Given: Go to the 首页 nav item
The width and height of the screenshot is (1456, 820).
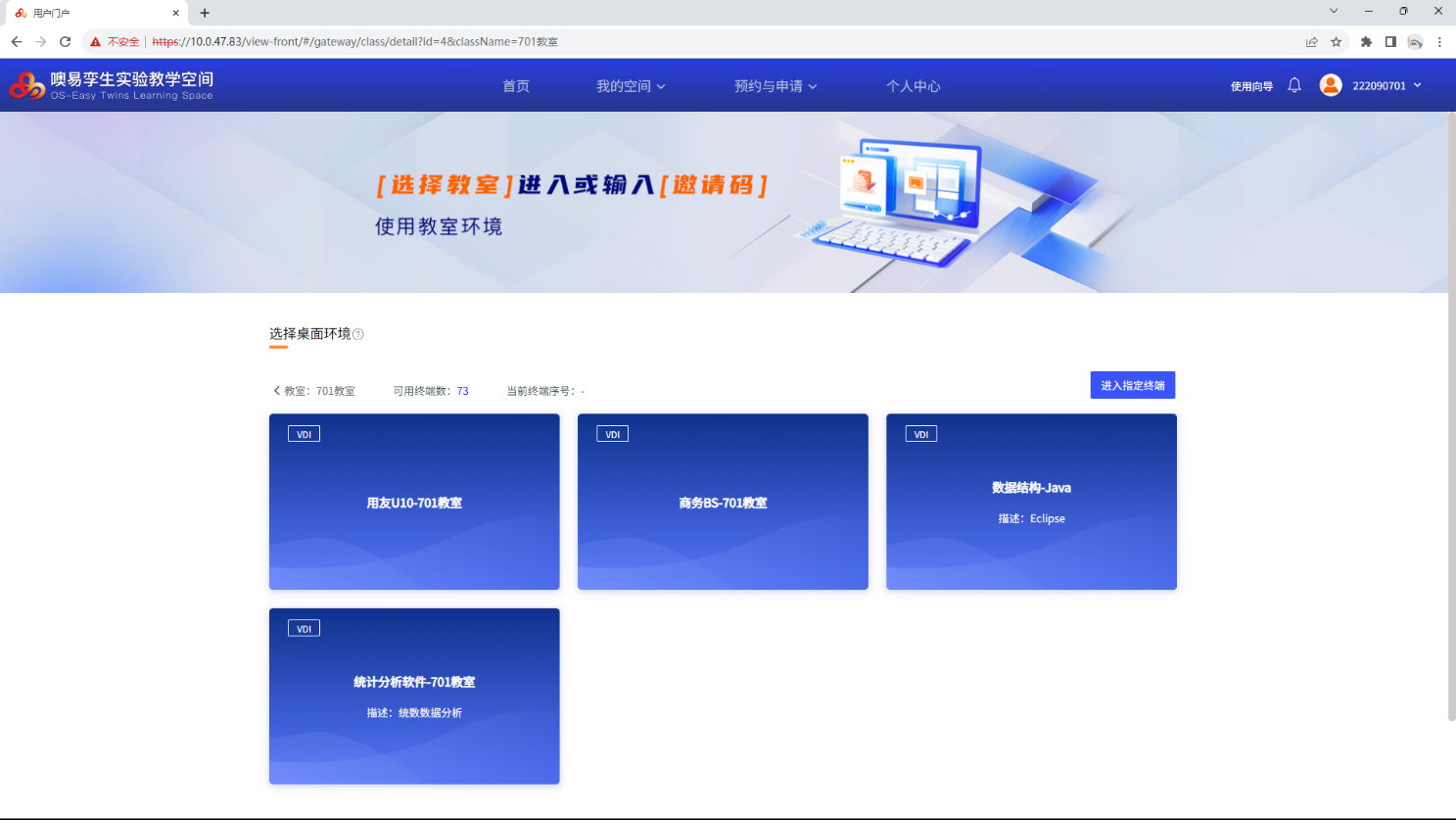Looking at the screenshot, I should pyautogui.click(x=516, y=86).
